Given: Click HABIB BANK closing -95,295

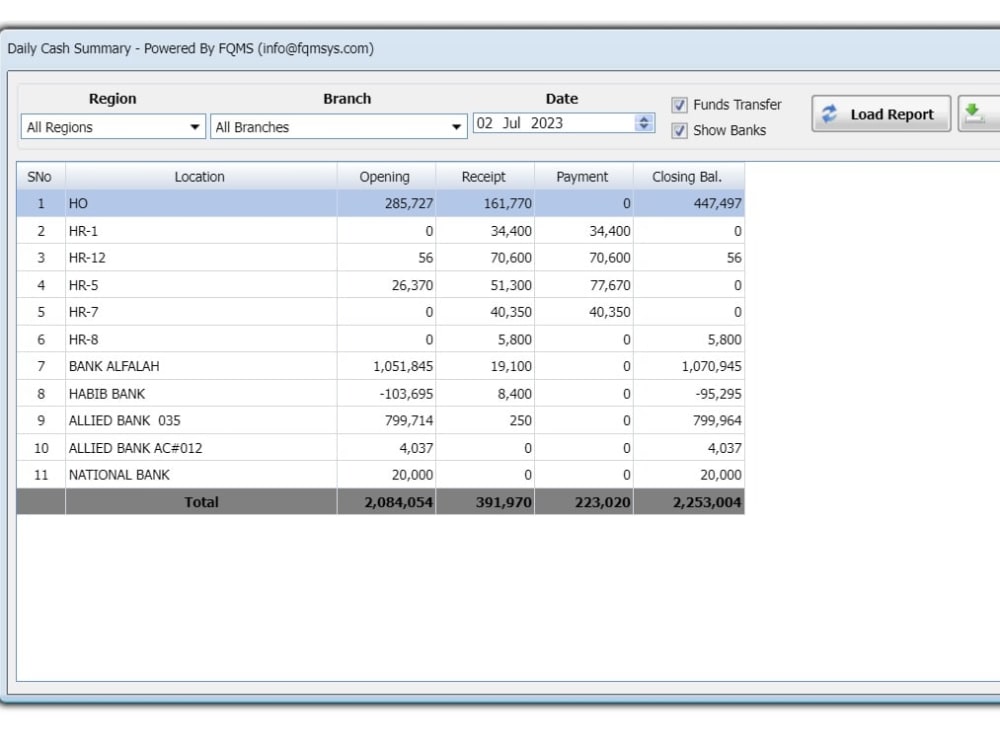Looking at the screenshot, I should 719,393.
